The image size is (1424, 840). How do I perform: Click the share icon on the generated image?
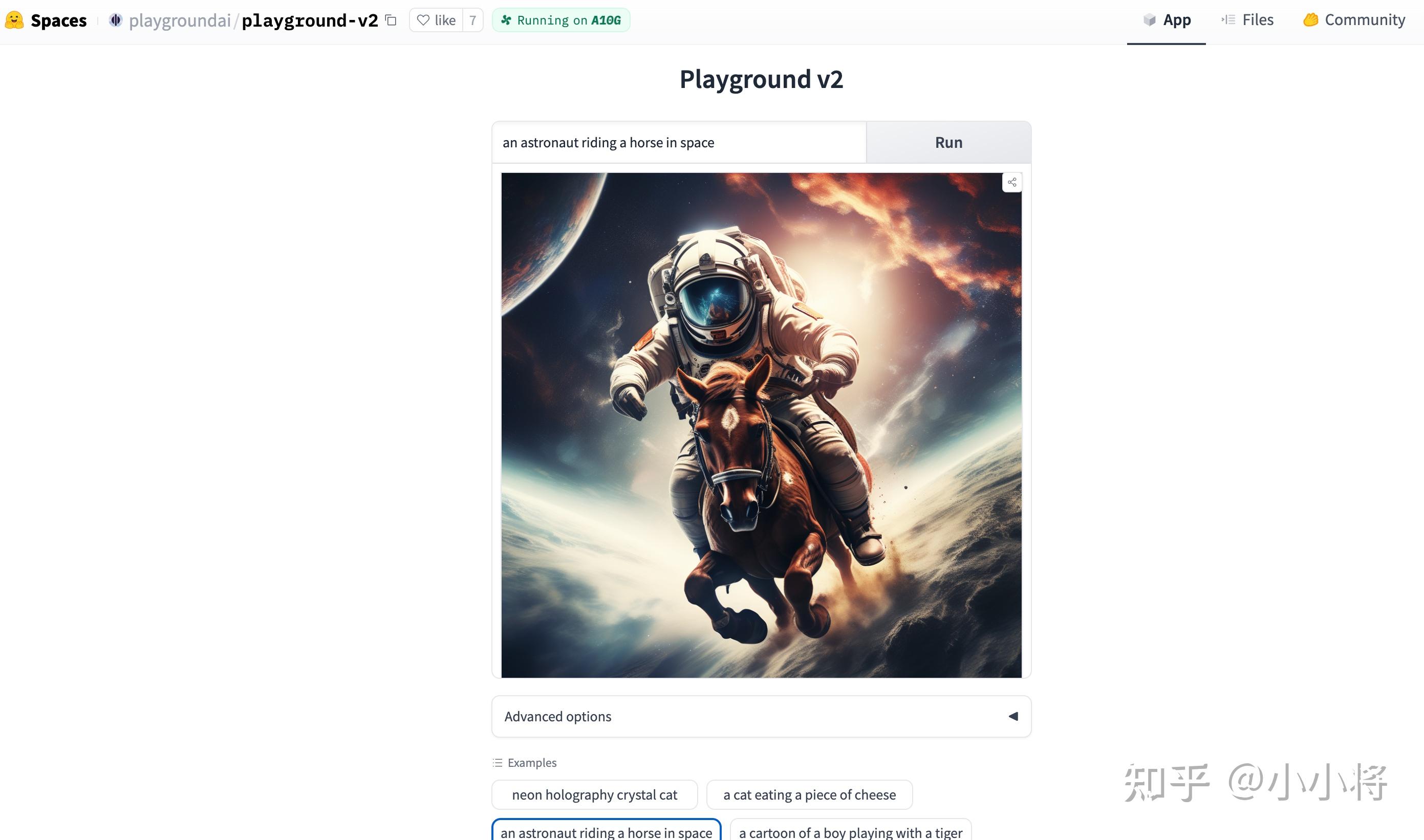click(x=1012, y=182)
